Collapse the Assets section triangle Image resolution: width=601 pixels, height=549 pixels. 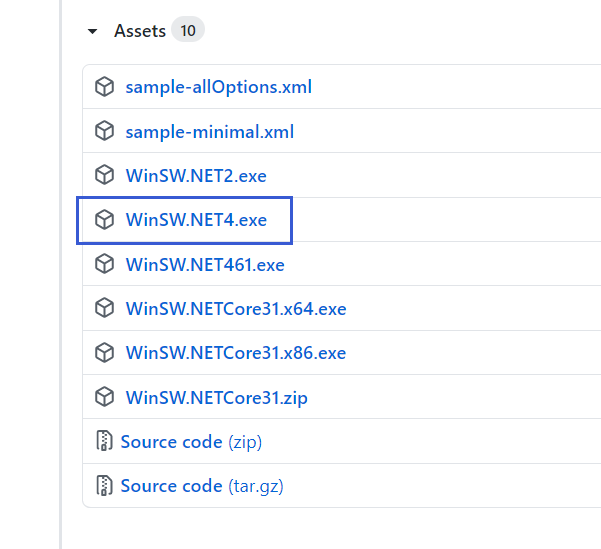pyautogui.click(x=93, y=31)
